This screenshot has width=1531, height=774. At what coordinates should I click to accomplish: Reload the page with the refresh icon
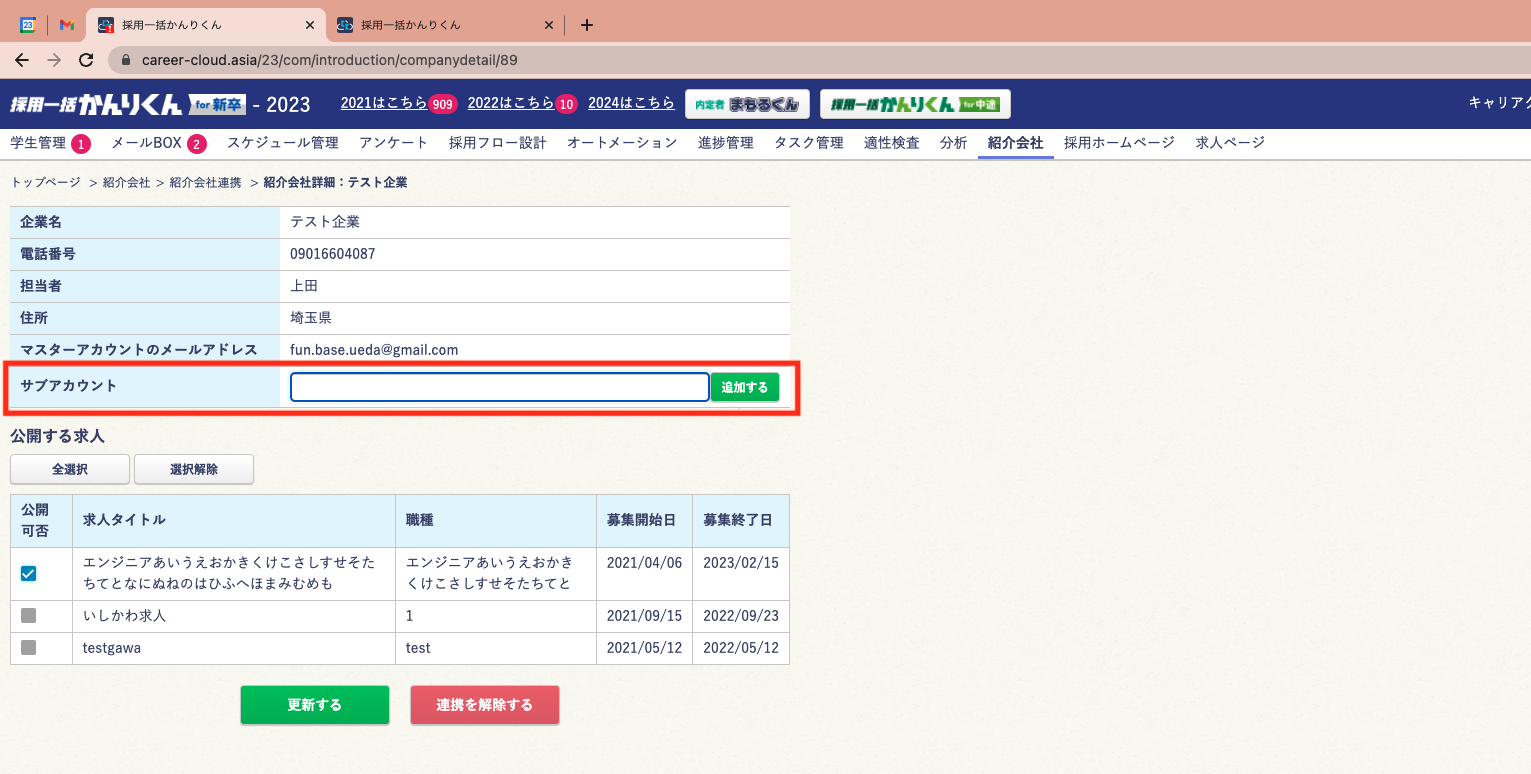[86, 60]
